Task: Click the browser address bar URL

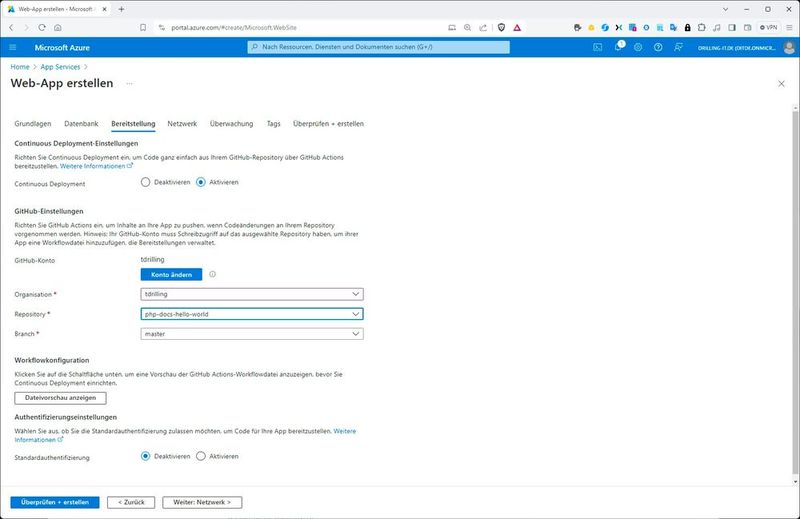Action: (234, 28)
